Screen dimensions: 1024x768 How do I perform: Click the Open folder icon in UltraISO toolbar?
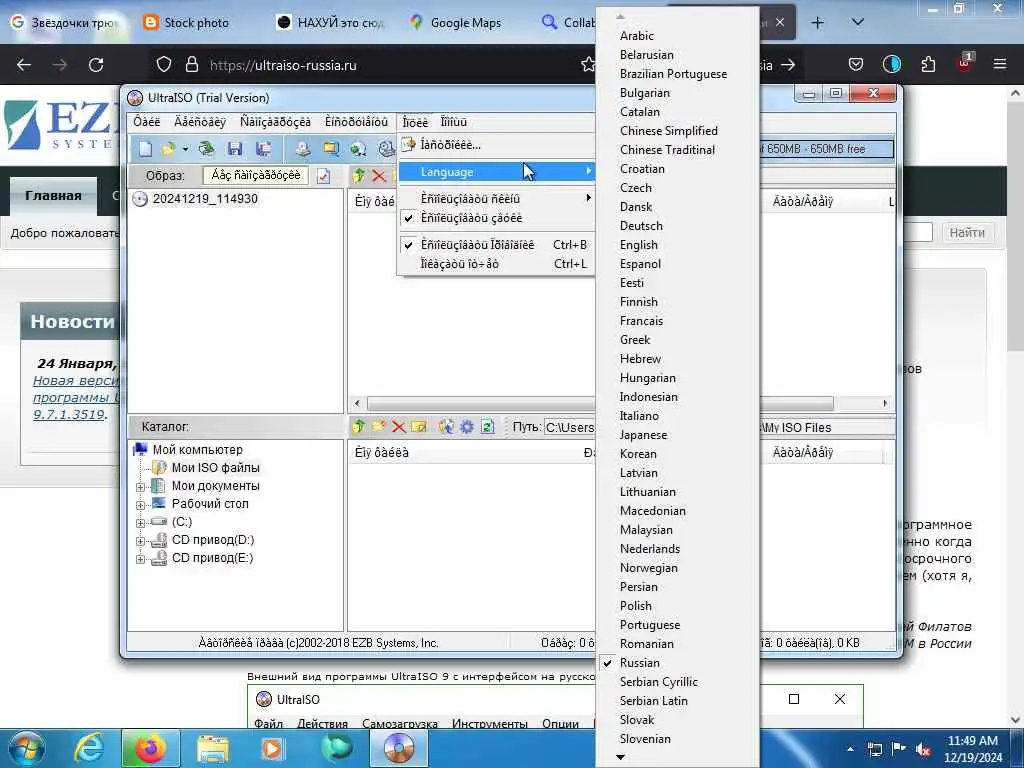click(168, 149)
